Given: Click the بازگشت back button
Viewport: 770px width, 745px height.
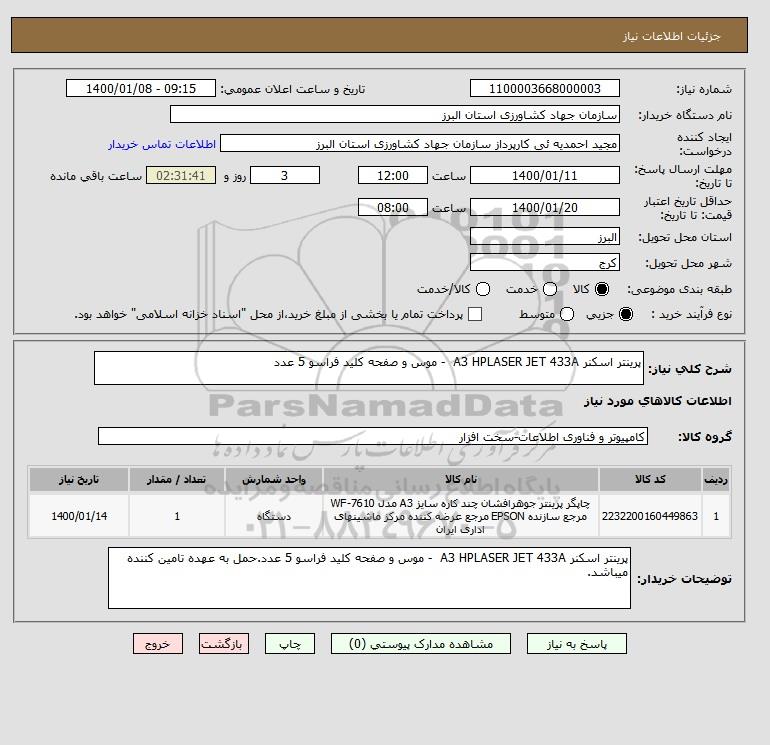Looking at the screenshot, I should pos(224,644).
